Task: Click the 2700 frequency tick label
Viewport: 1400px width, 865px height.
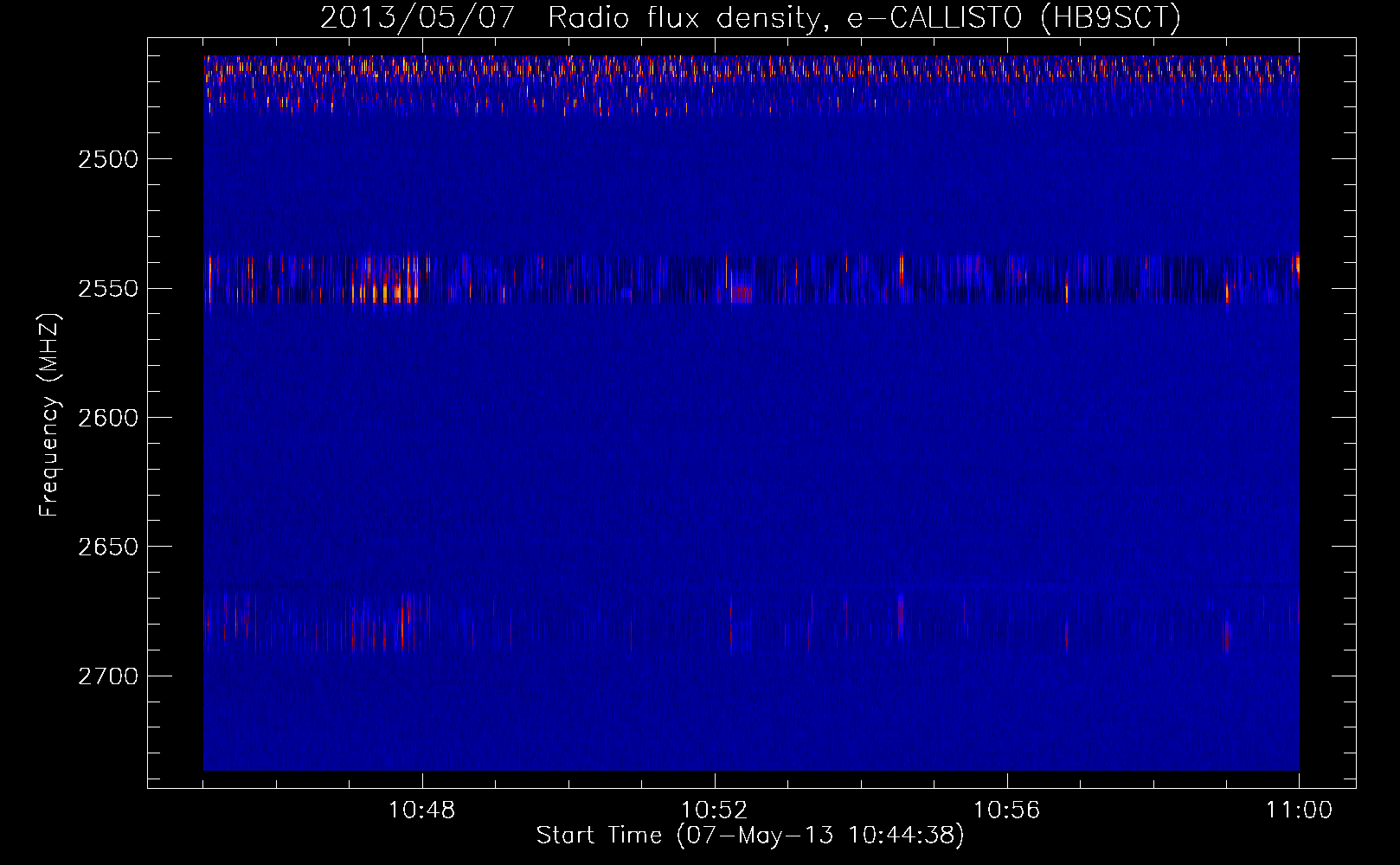Action: 108,676
